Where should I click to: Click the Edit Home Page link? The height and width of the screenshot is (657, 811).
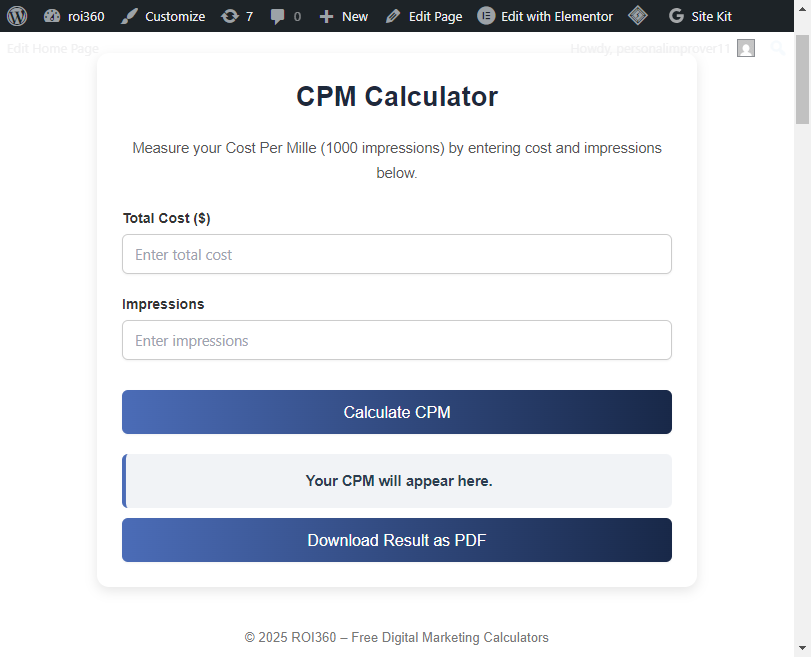click(x=52, y=48)
